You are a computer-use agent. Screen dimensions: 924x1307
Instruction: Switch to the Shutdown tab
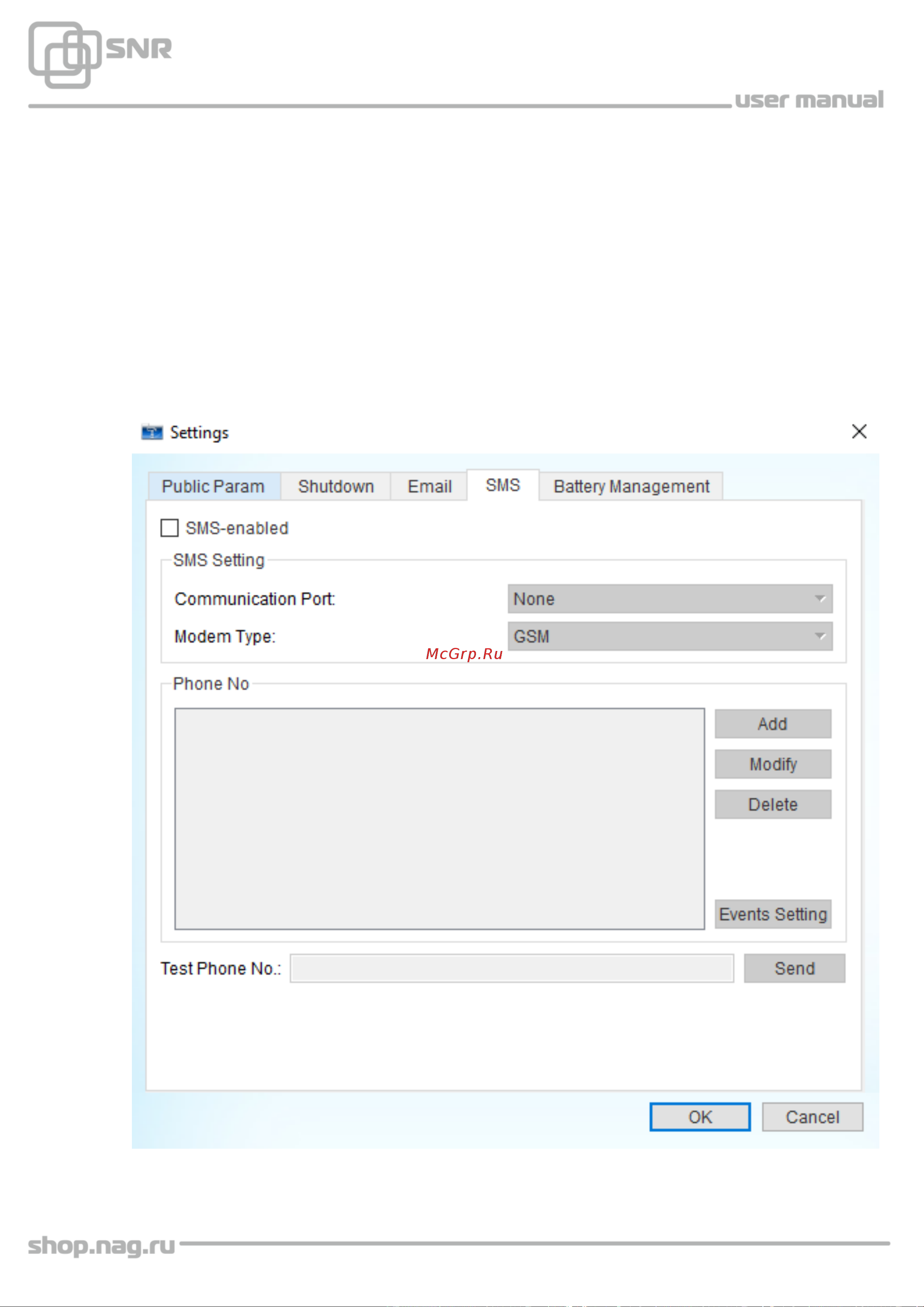(x=336, y=486)
